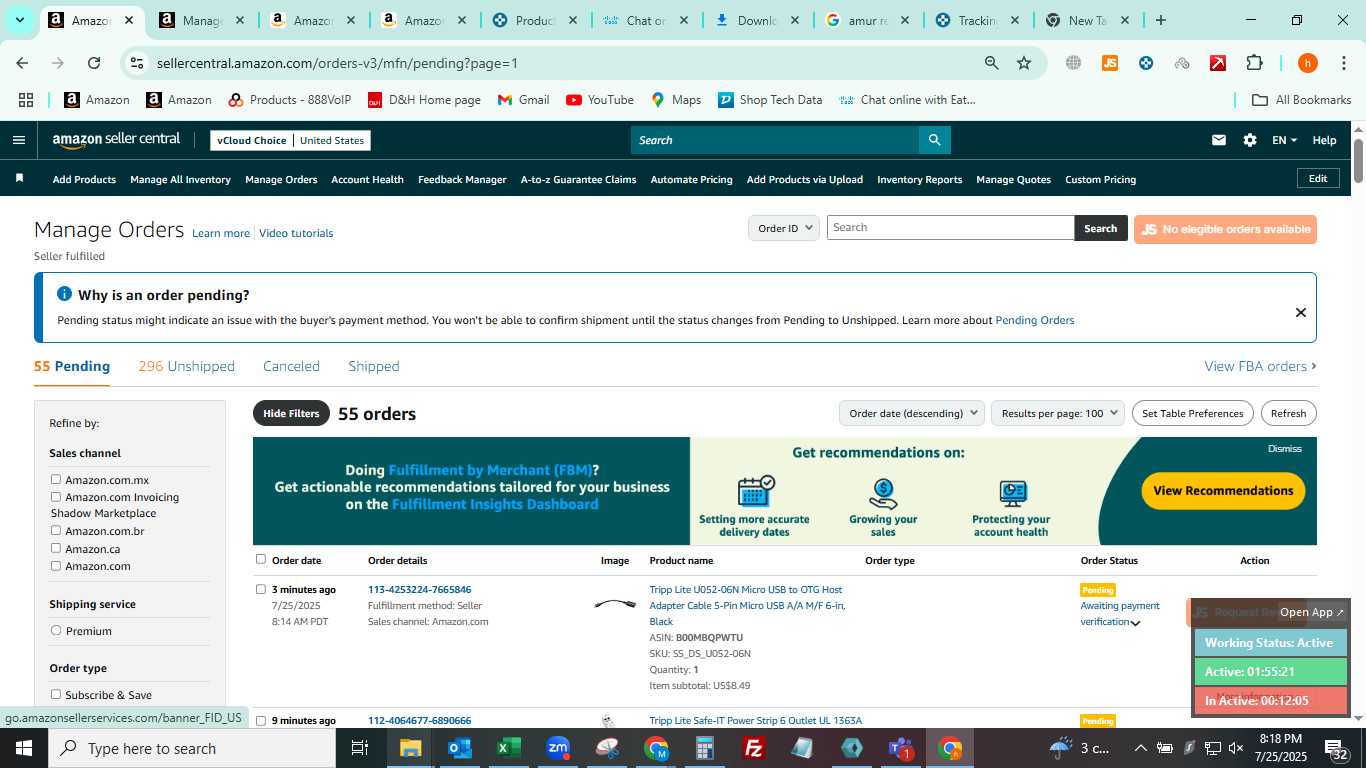Open the EN language dropdown
The image size is (1366, 768).
point(1284,140)
